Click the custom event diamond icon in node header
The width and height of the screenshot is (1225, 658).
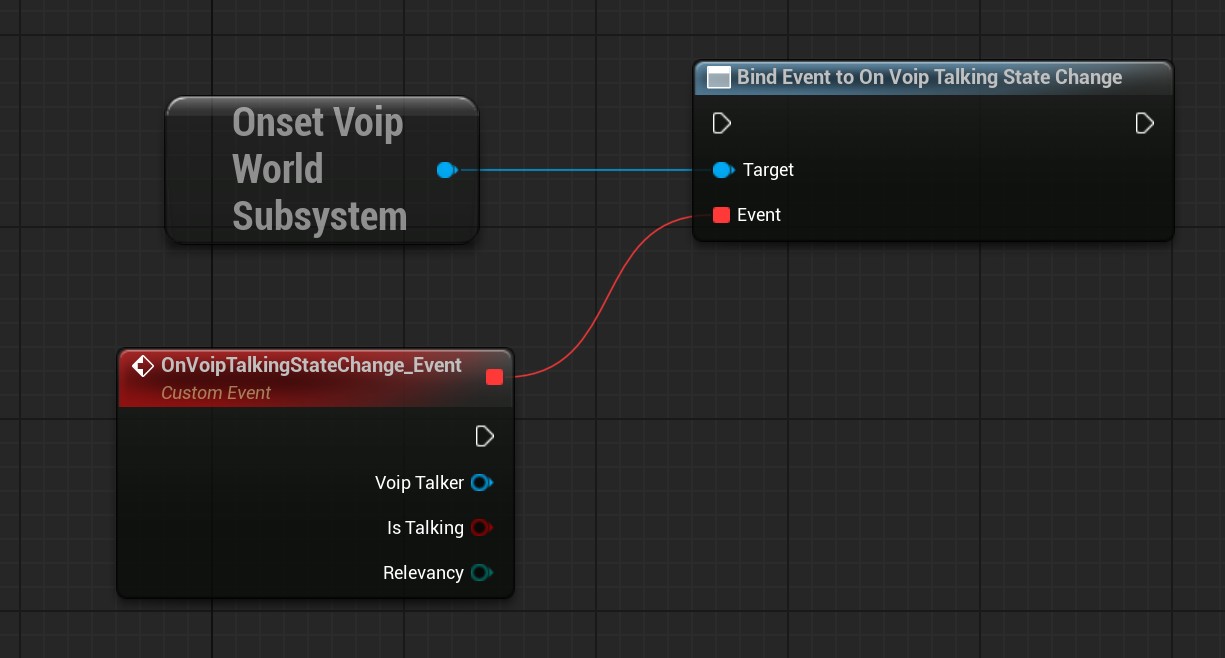[x=143, y=366]
